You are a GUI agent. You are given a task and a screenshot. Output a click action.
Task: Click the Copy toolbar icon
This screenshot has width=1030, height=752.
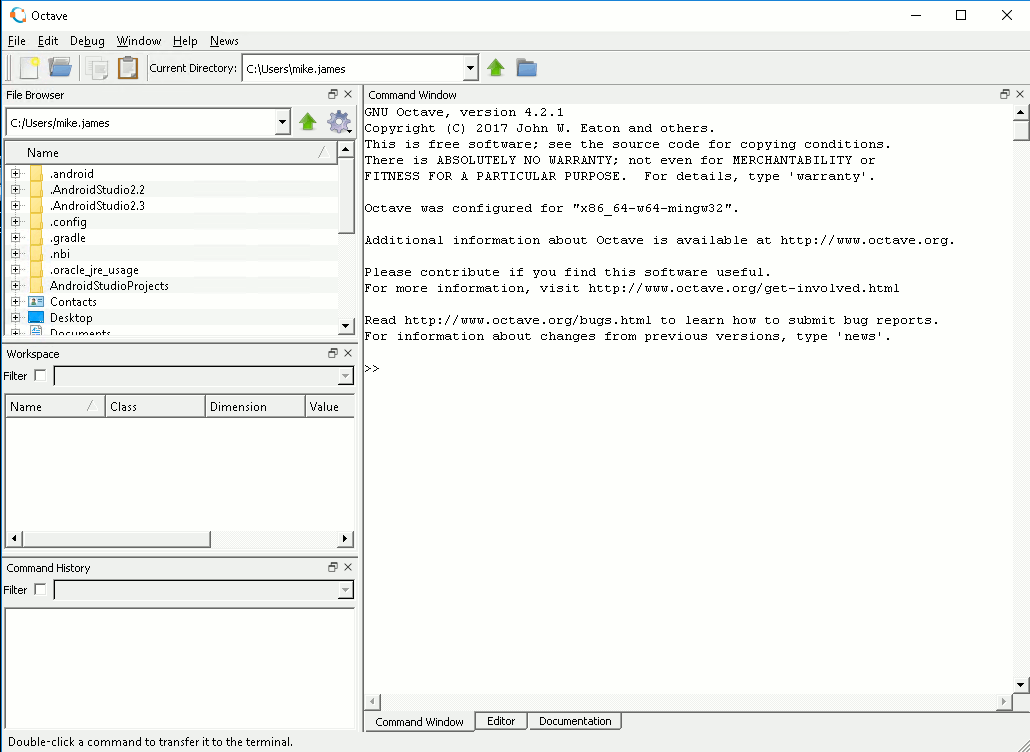pos(97,68)
